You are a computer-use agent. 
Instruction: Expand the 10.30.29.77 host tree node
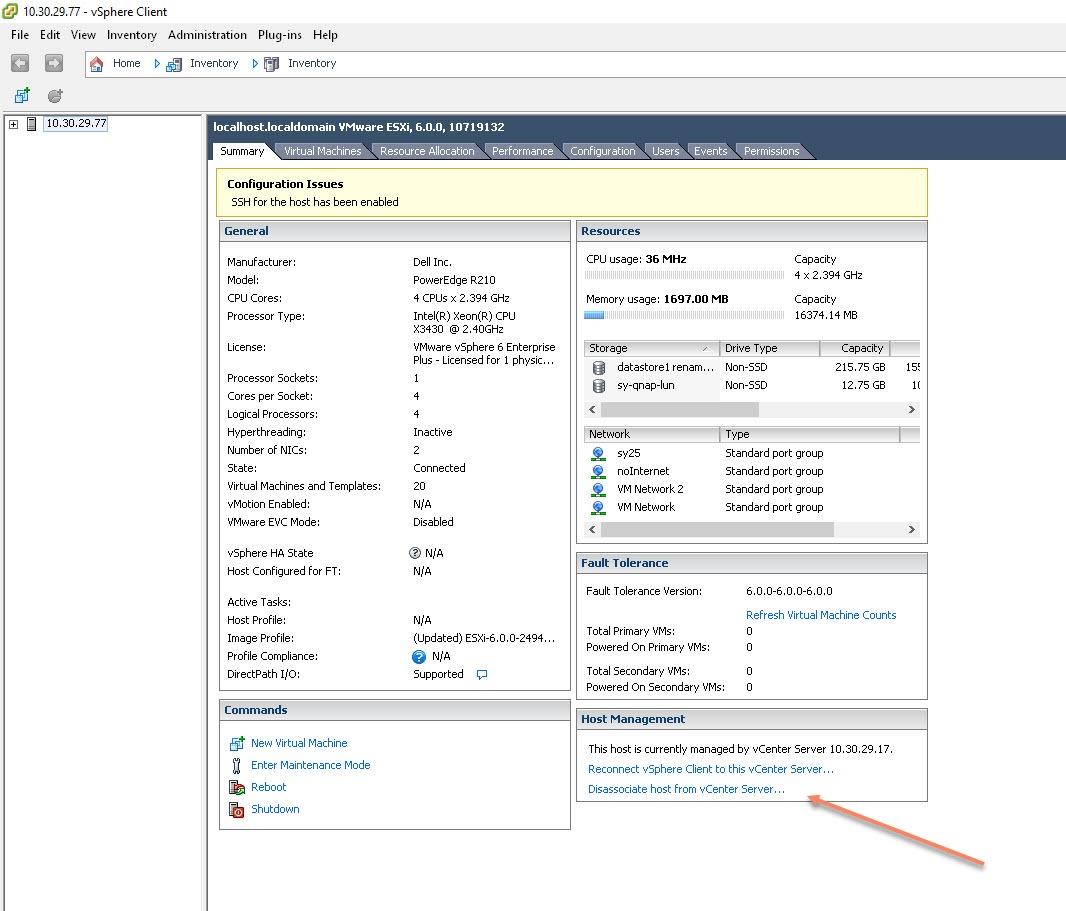pos(13,124)
